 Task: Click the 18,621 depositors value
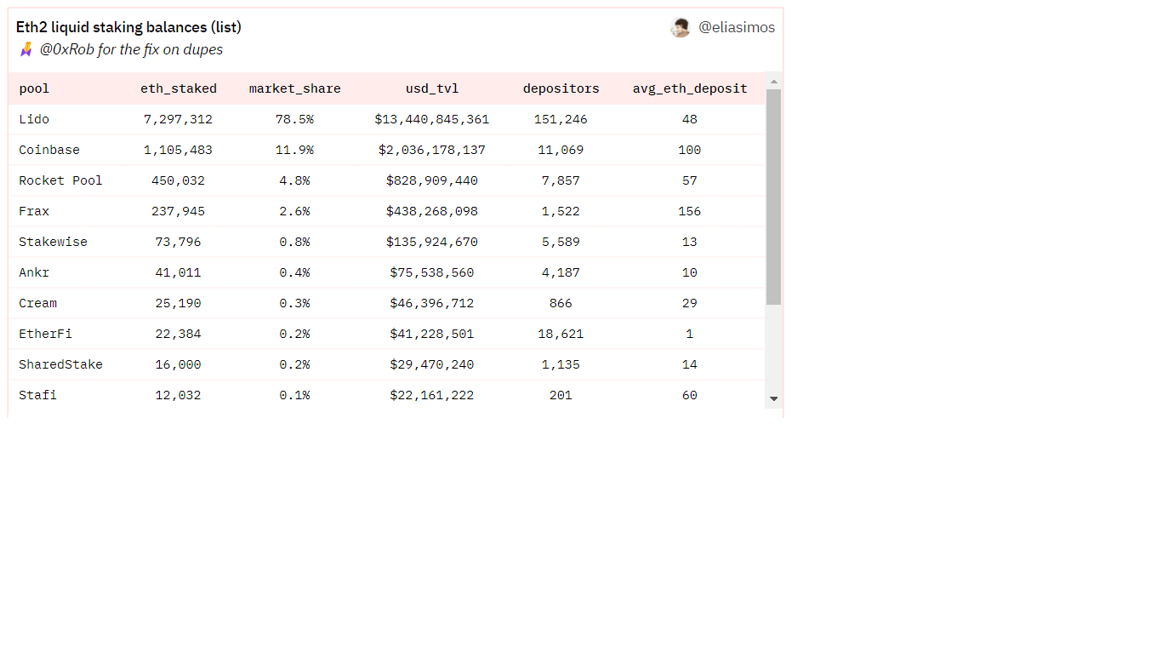(561, 334)
